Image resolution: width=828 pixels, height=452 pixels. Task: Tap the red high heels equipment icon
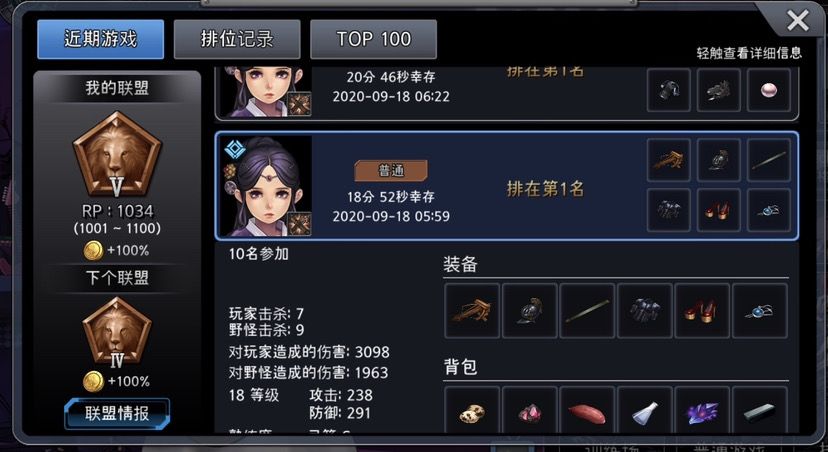[702, 310]
